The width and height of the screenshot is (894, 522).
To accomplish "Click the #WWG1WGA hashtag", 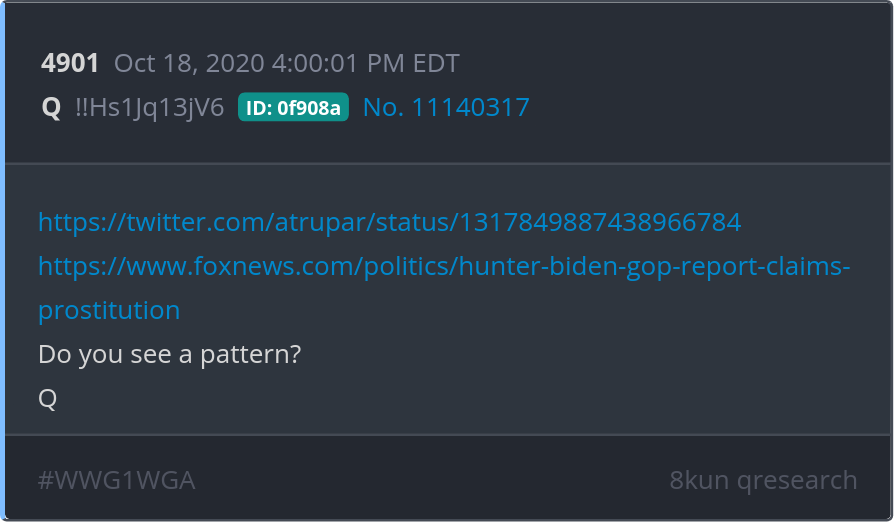I will 116,480.
